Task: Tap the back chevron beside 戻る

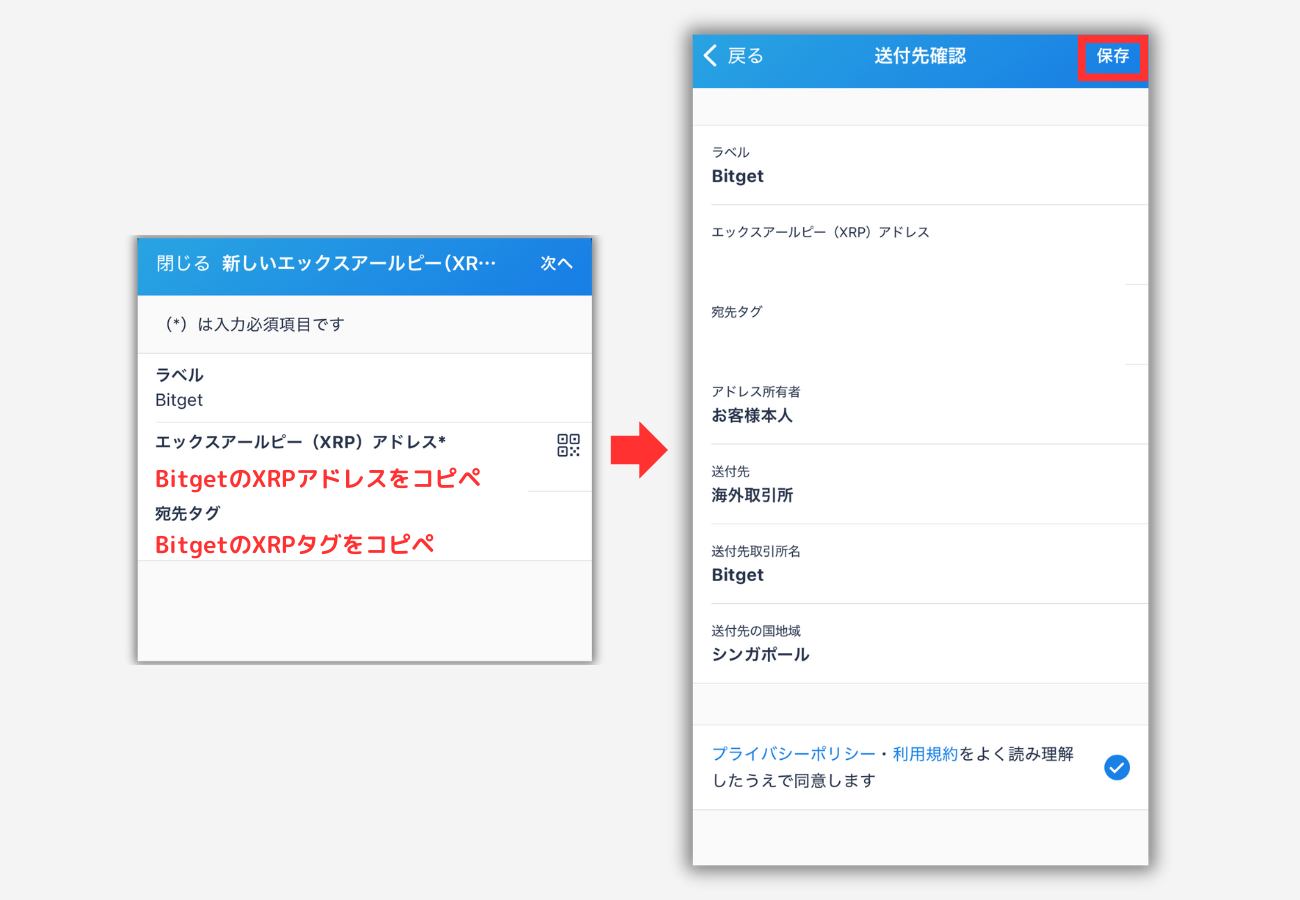Action: [x=710, y=56]
